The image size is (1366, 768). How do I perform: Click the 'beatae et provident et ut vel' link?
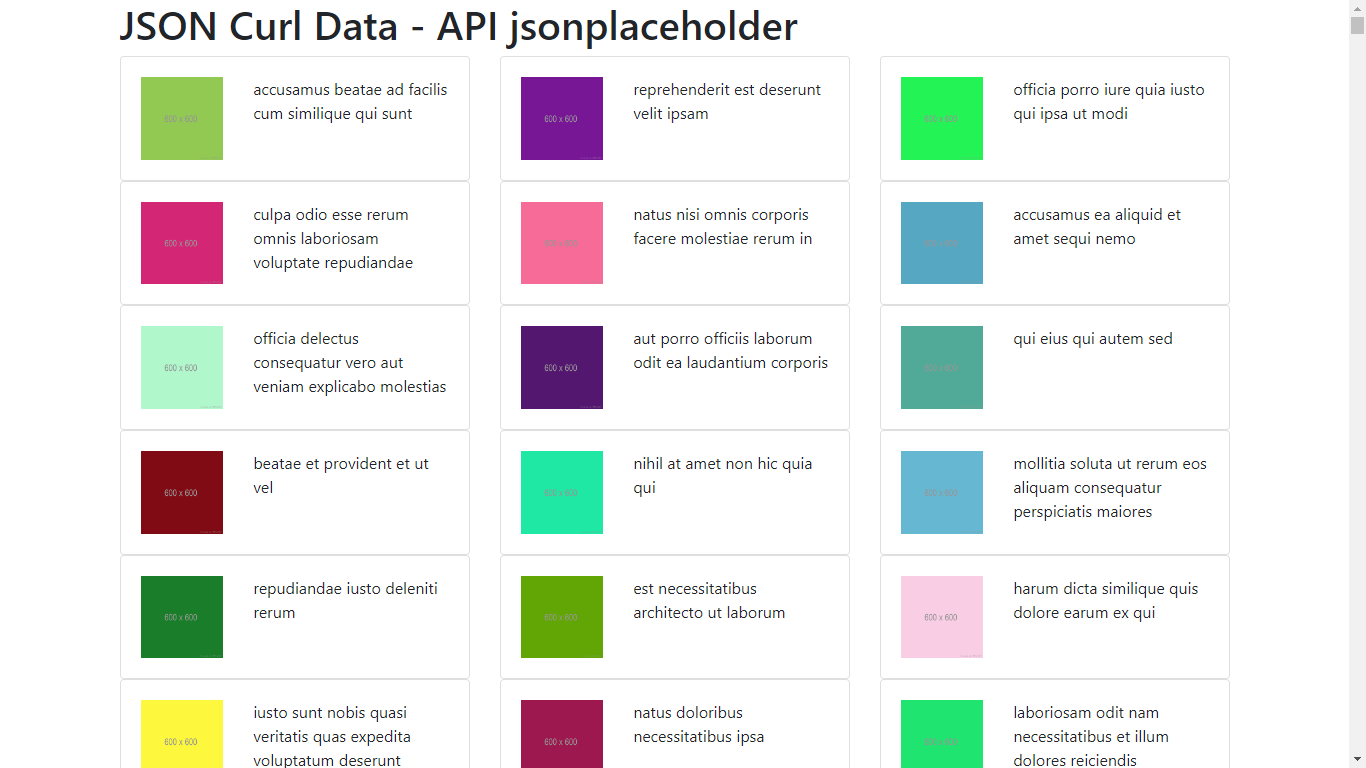(x=341, y=475)
